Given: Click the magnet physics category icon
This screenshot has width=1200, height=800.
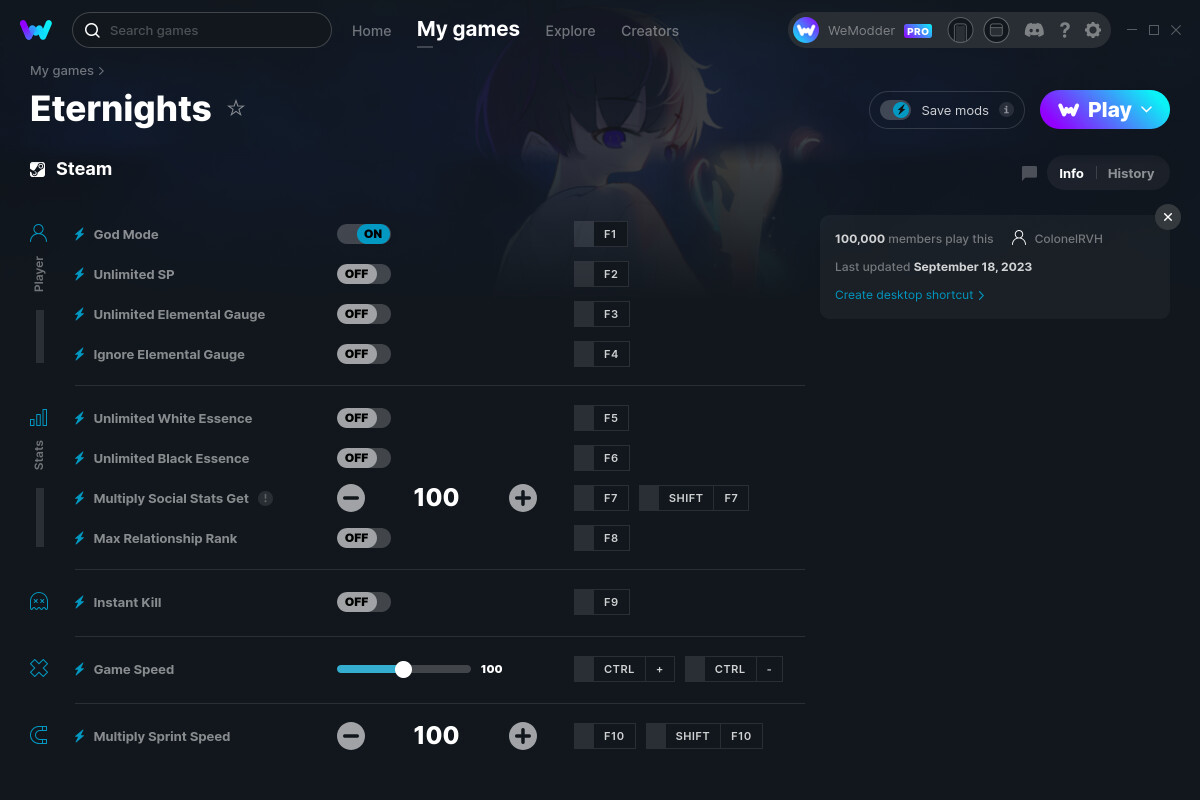Looking at the screenshot, I should (x=39, y=736).
